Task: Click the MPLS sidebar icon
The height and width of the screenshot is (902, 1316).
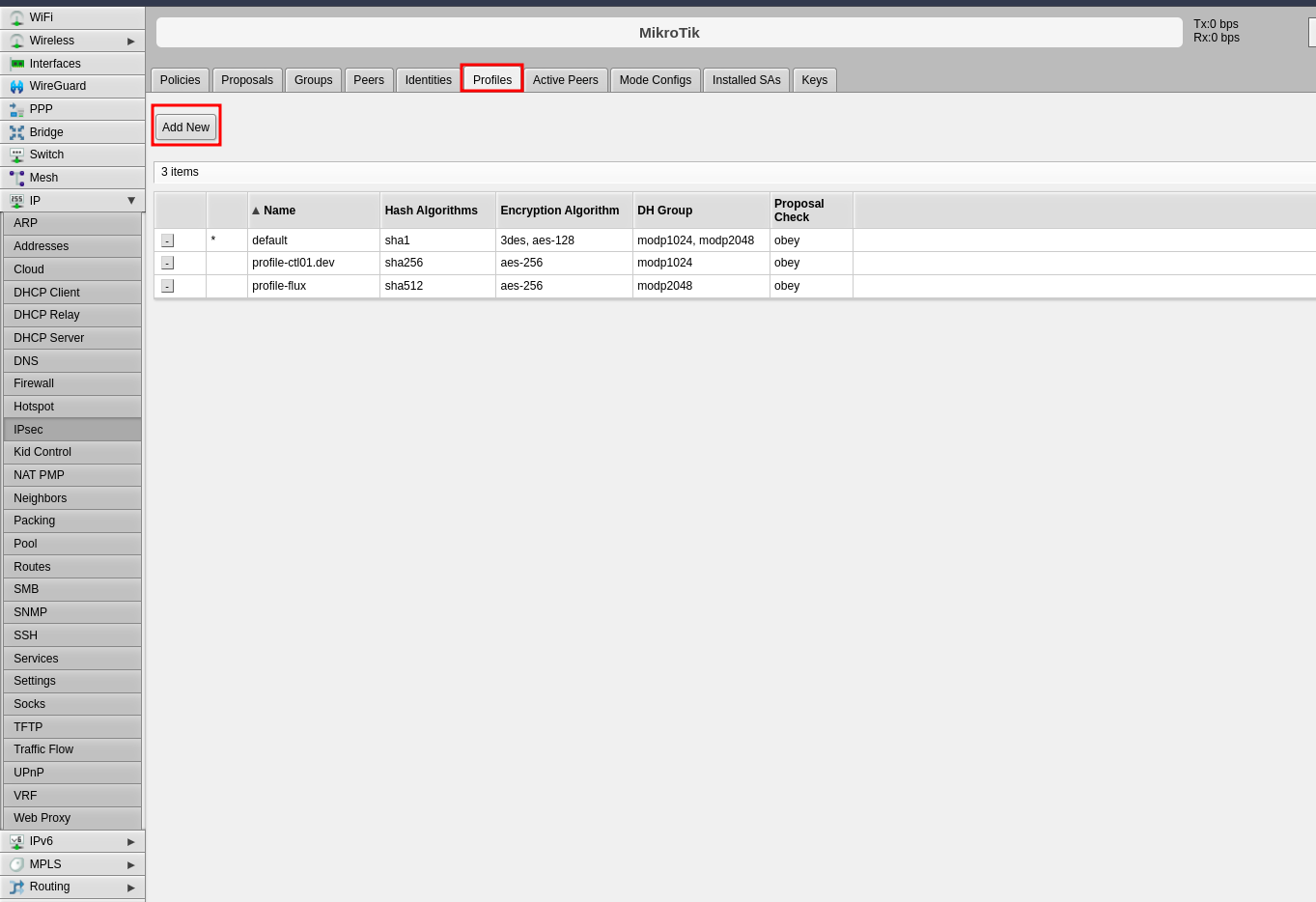Action: point(16,864)
